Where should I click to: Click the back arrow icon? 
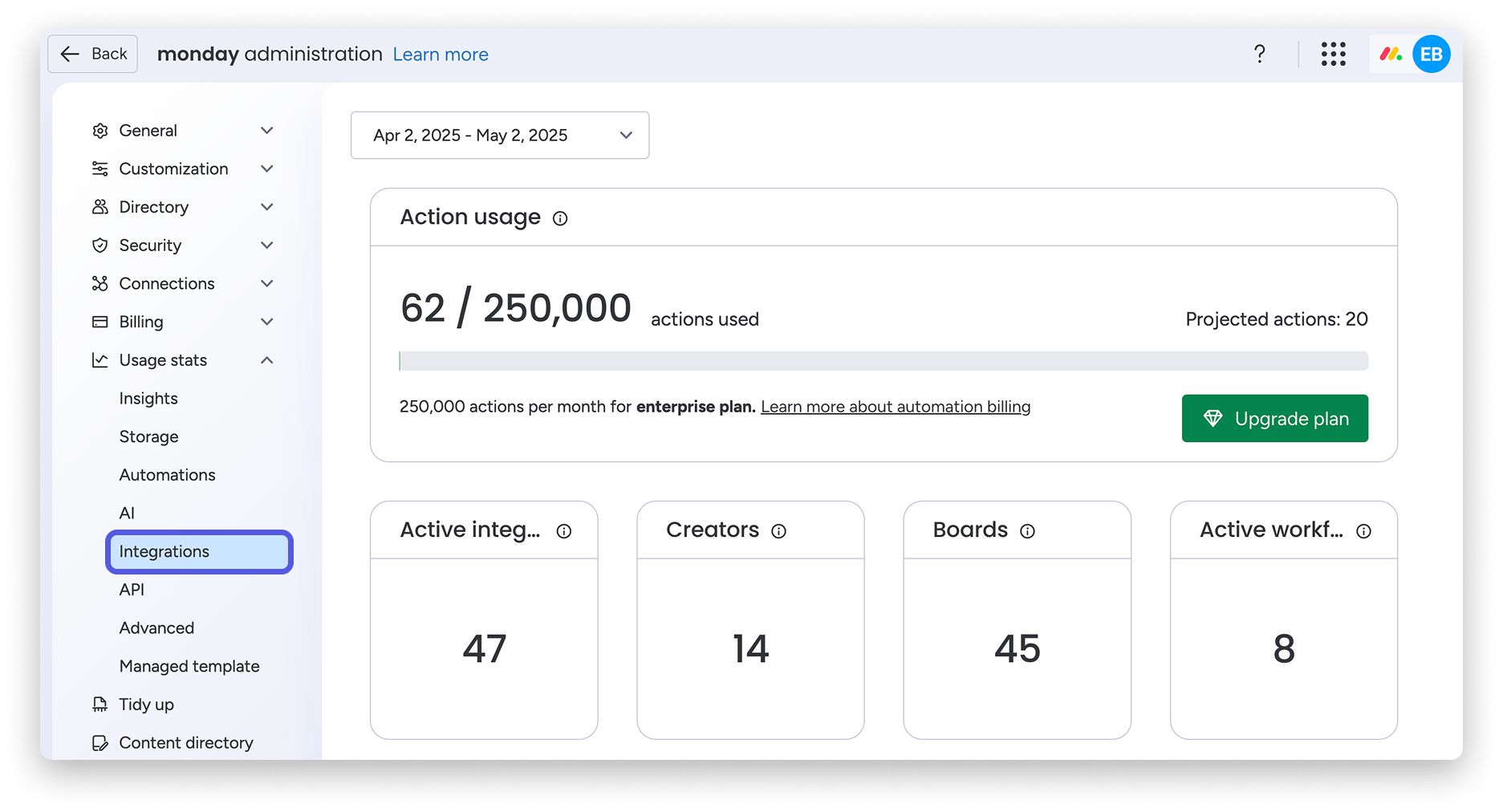pos(70,54)
